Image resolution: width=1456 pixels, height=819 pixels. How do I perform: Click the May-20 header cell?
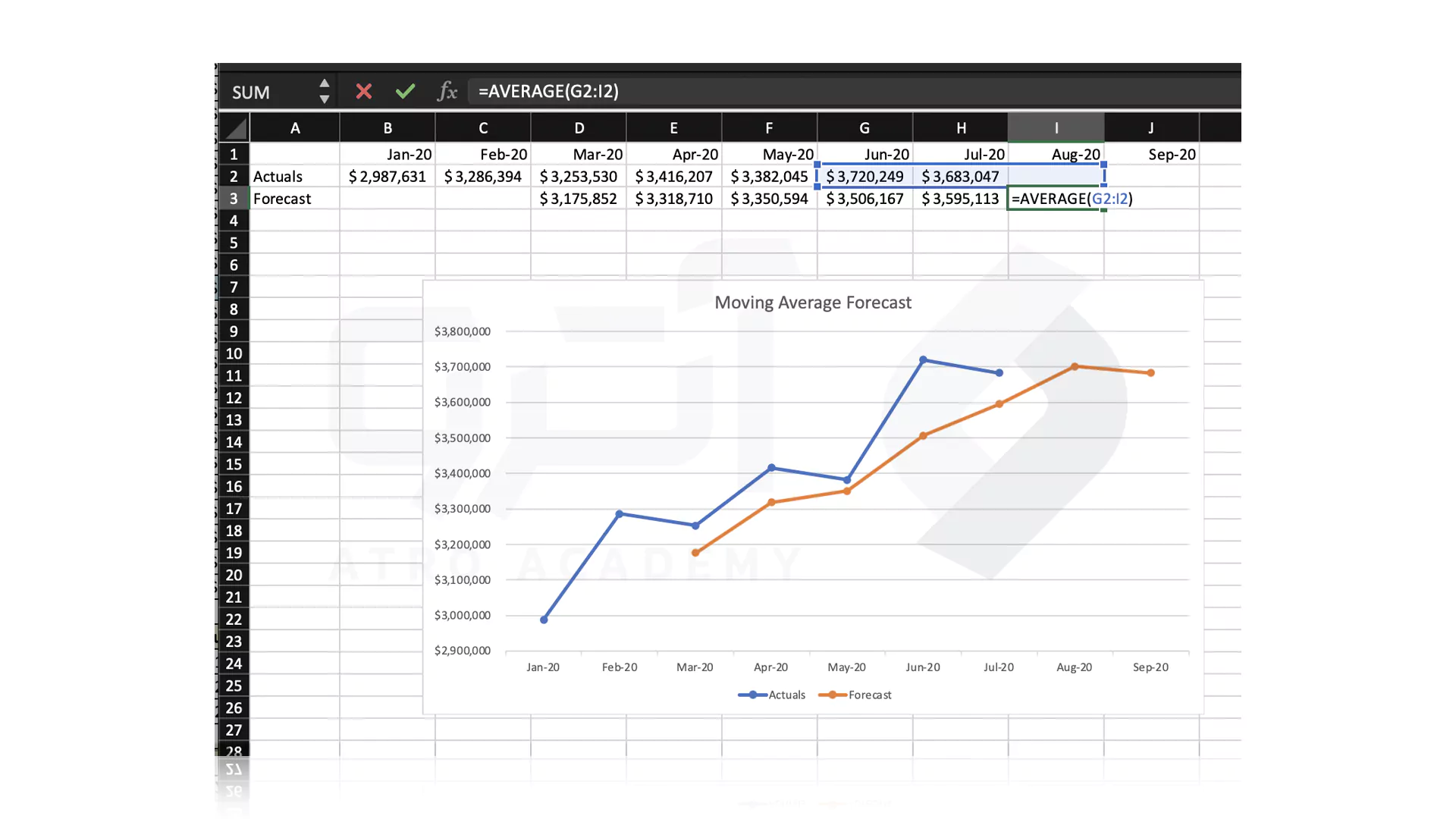pos(770,155)
